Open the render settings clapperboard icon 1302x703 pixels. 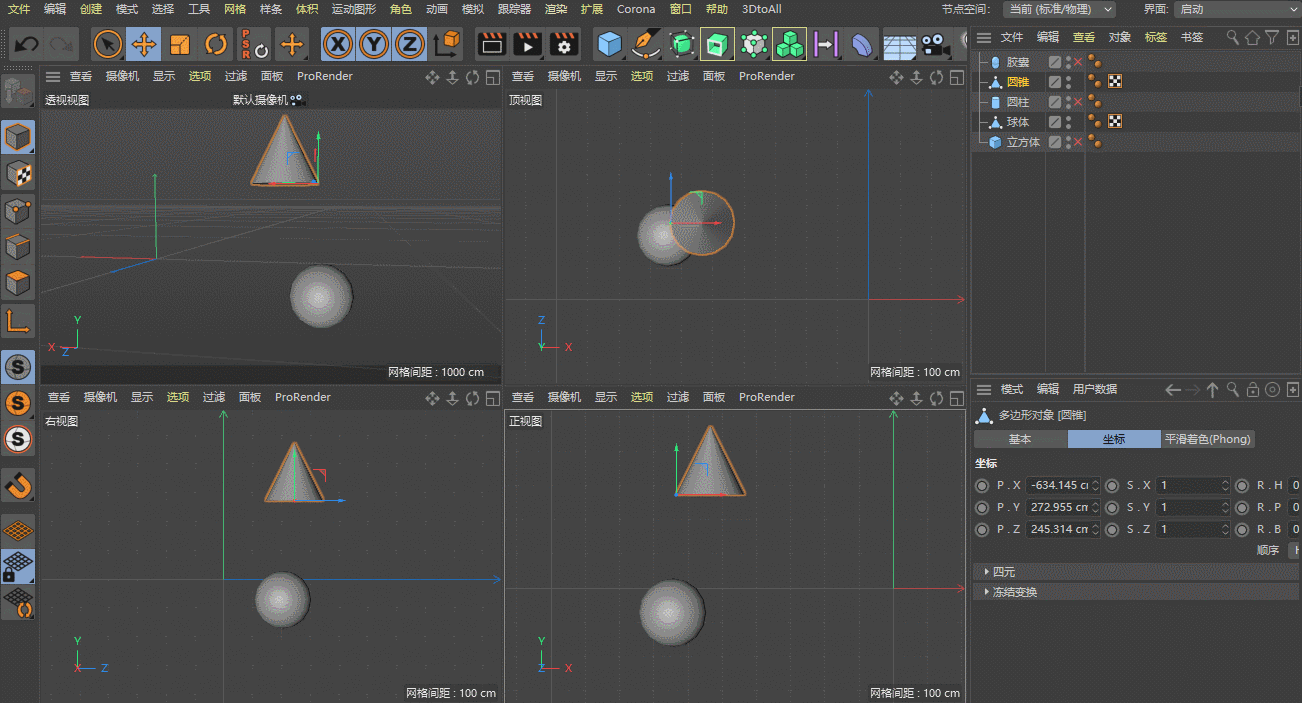(565, 44)
